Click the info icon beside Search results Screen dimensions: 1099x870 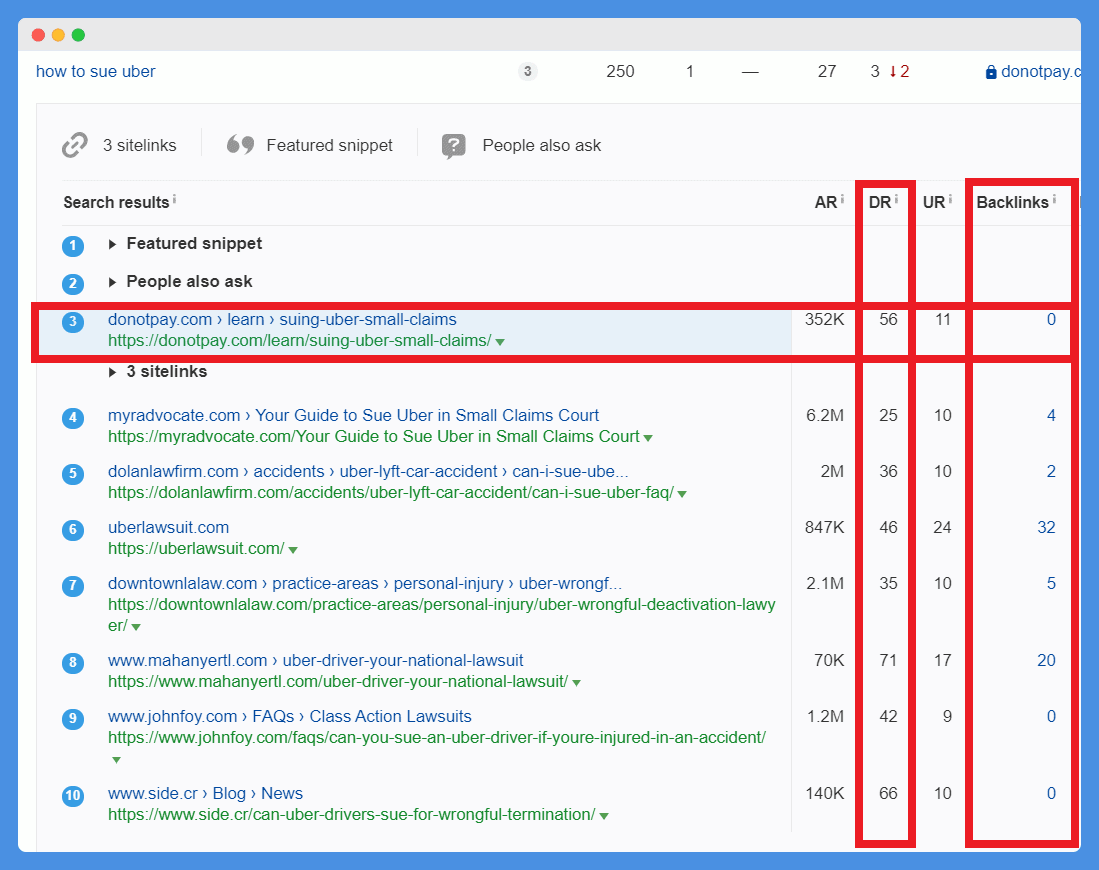pyautogui.click(x=175, y=199)
